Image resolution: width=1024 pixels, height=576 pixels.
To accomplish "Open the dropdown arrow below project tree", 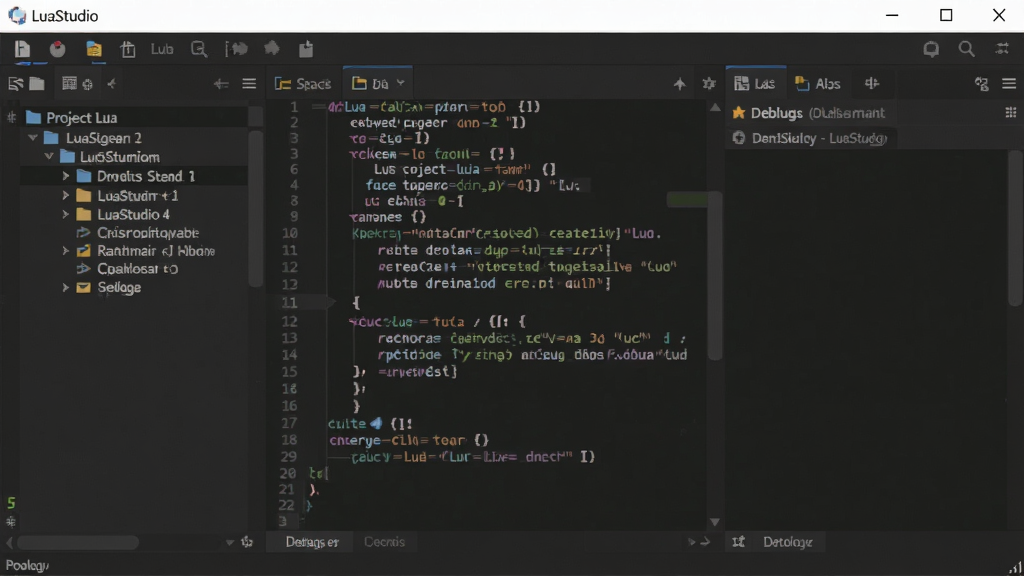I will 230,542.
